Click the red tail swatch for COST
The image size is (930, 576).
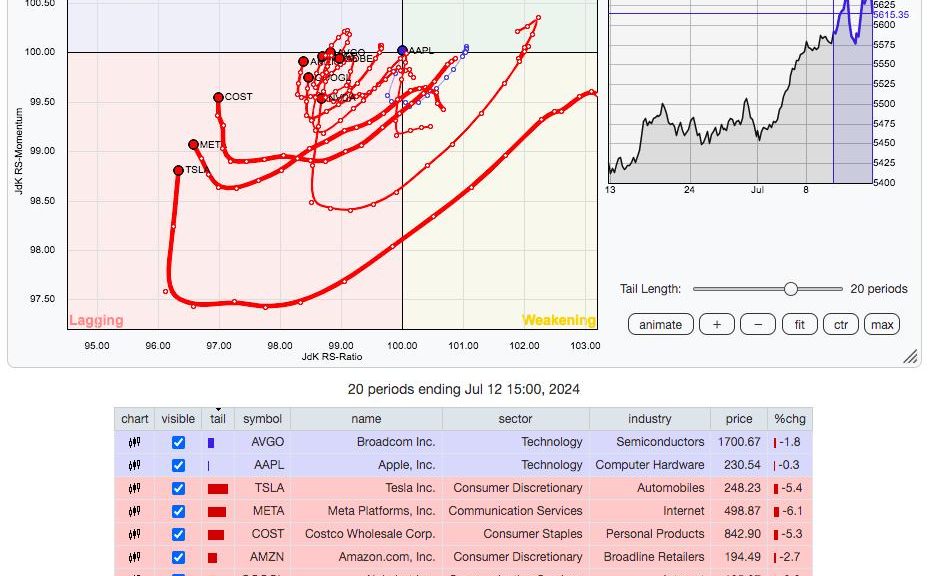click(x=216, y=535)
